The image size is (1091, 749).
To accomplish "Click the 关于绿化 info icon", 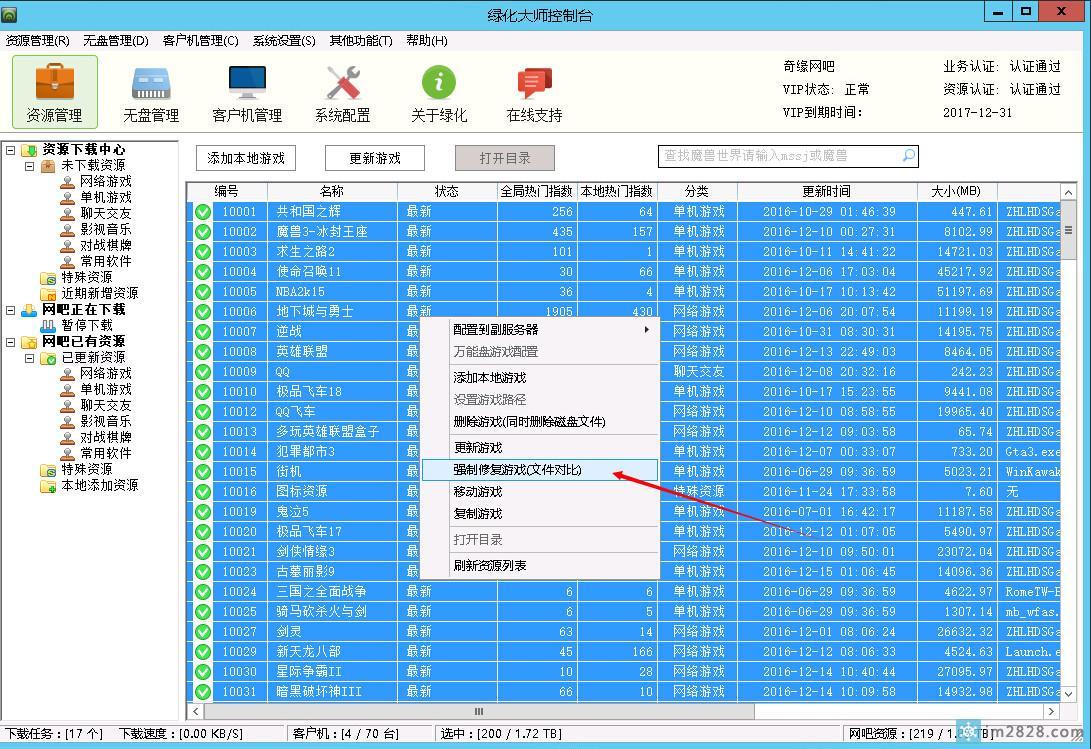I will point(439,83).
